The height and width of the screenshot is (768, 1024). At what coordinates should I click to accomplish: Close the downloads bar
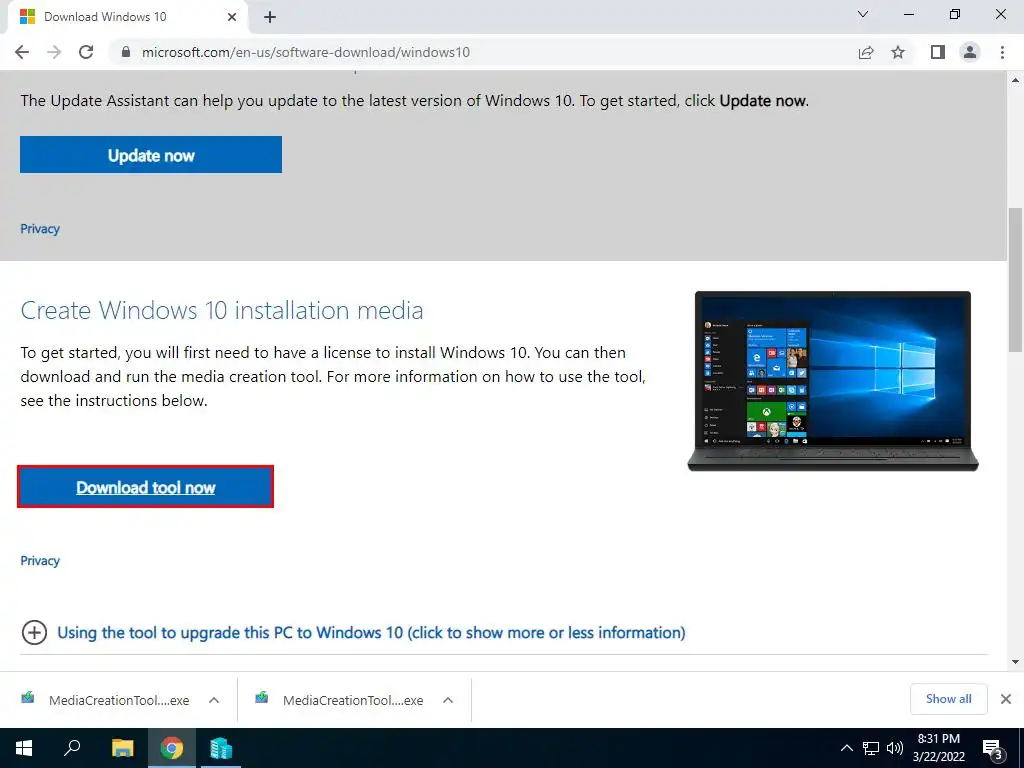[1006, 699]
